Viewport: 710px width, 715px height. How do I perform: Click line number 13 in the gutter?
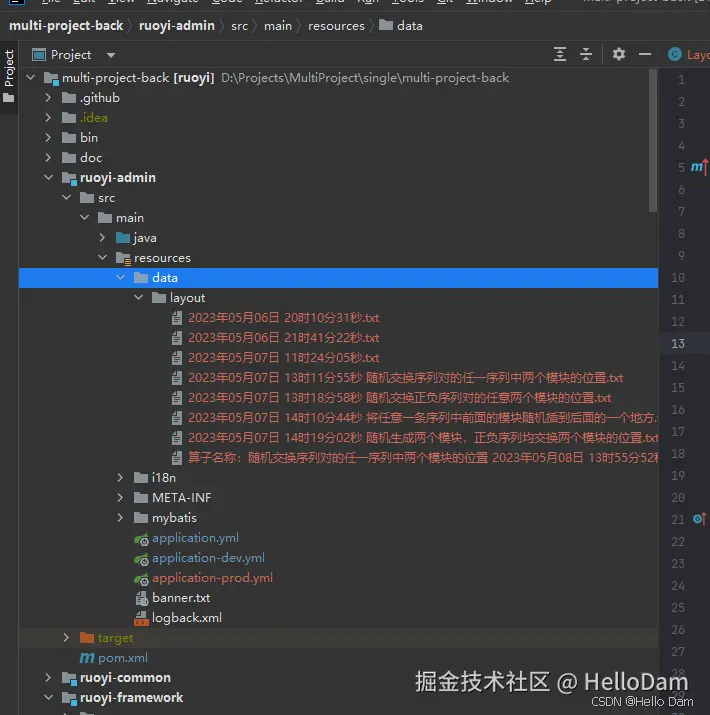677,343
